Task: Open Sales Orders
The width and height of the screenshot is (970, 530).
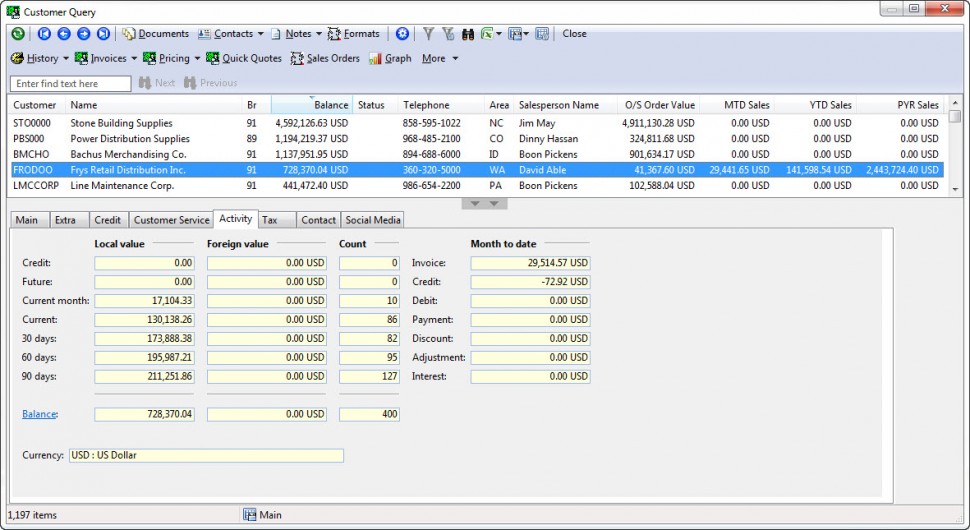Action: 325,58
